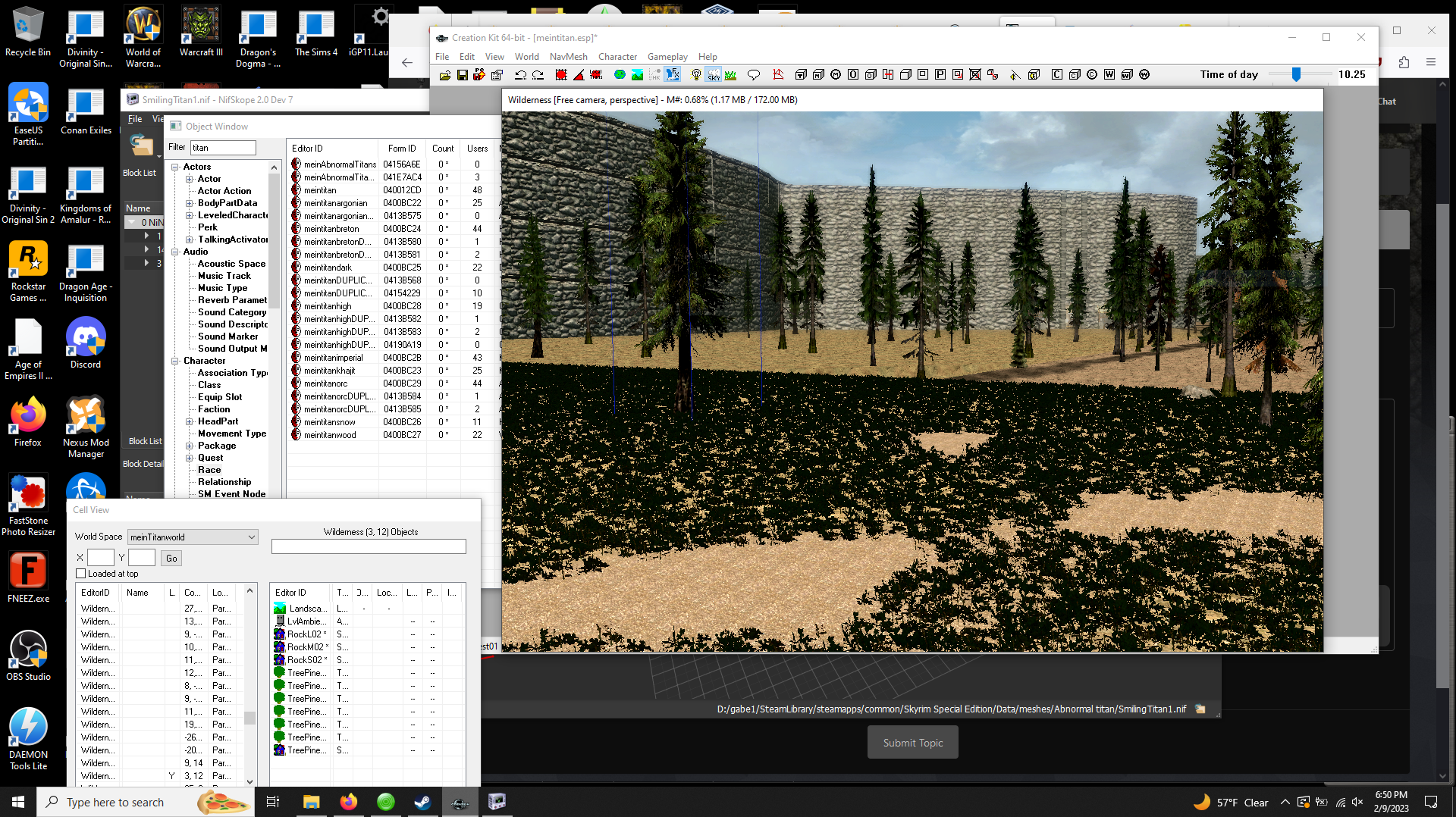The image size is (1456, 817).
Task: Open the preferences icon in Creation Kit toolbar
Action: [x=497, y=75]
